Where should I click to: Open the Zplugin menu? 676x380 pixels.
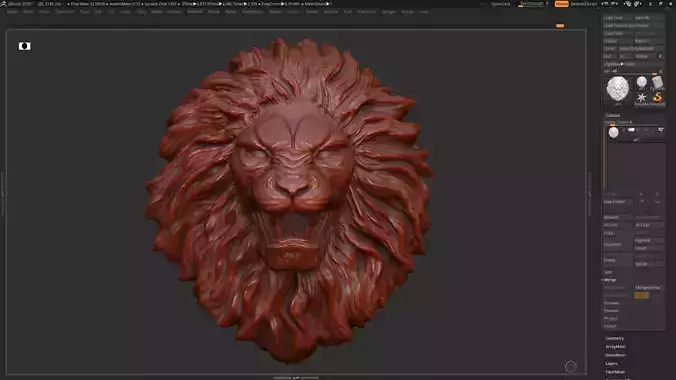388,12
